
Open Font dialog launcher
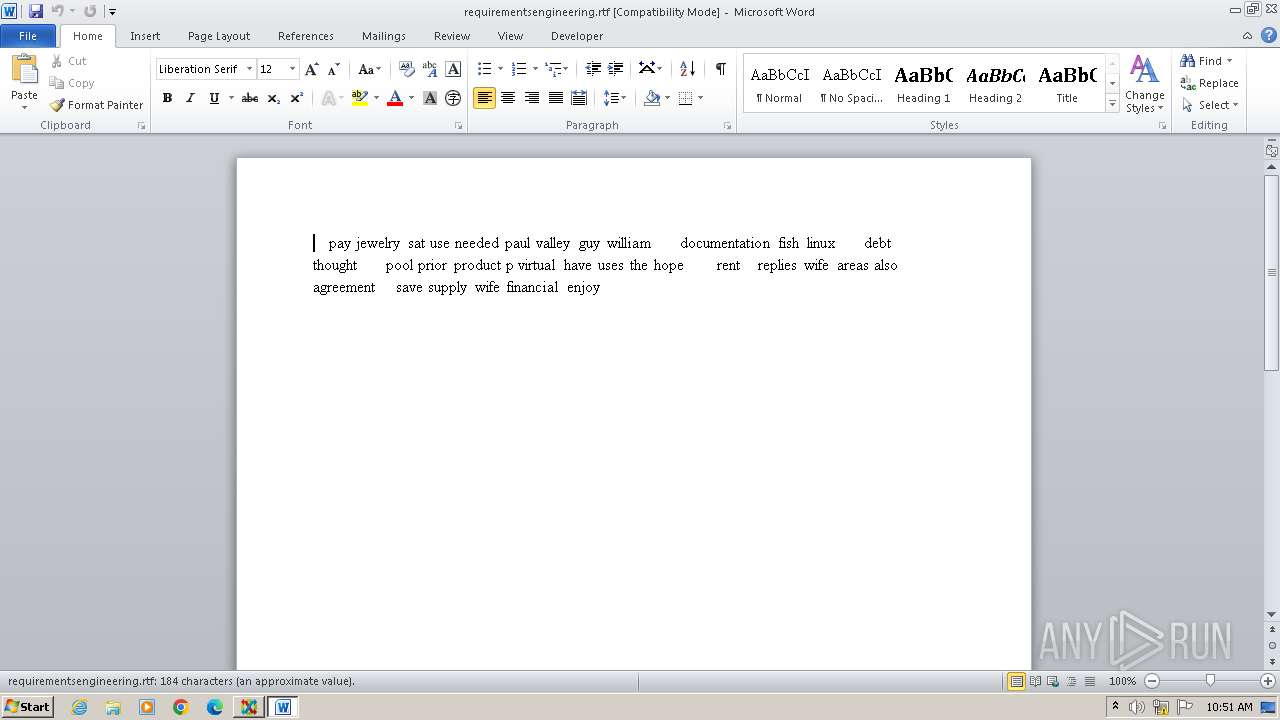pyautogui.click(x=458, y=126)
